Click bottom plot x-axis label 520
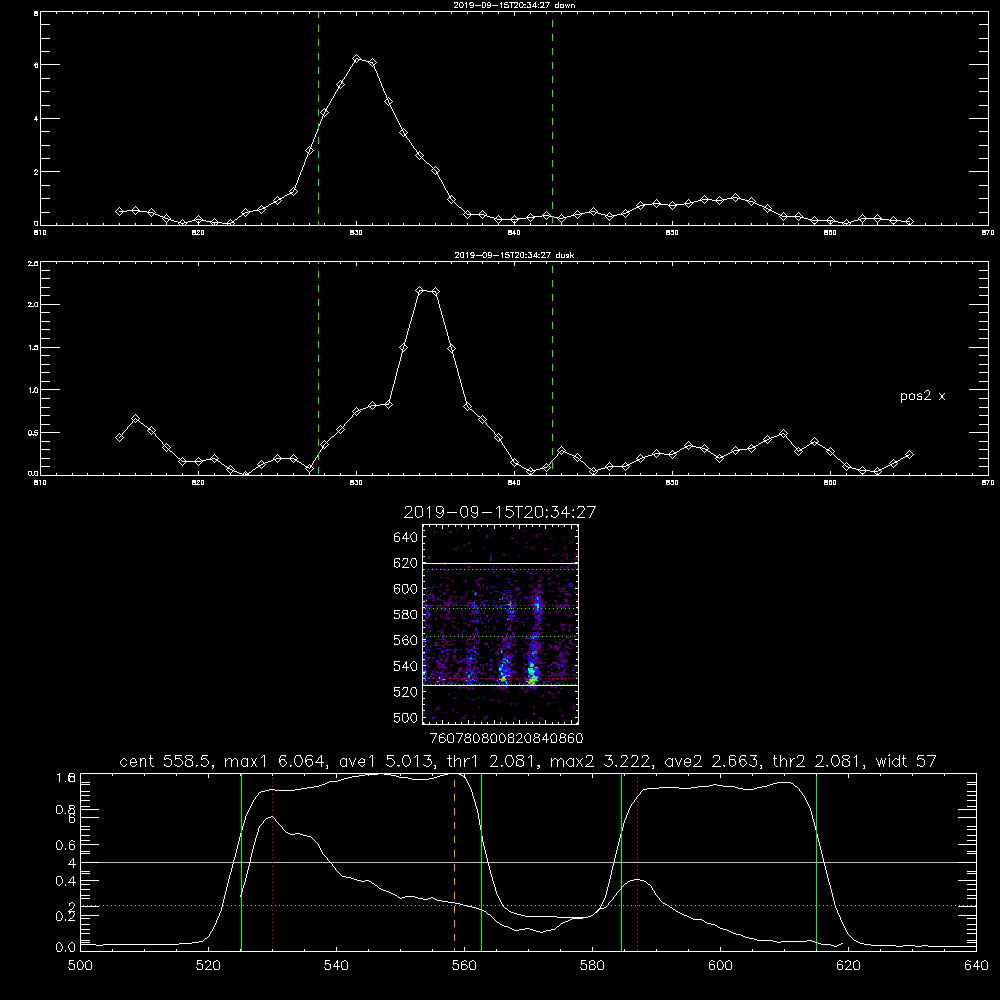1000x1000 pixels. [208, 966]
